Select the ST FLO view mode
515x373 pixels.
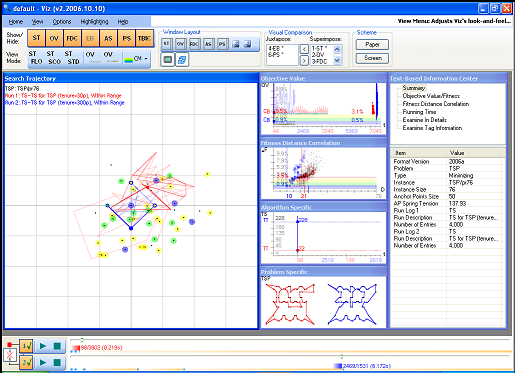(x=36, y=58)
